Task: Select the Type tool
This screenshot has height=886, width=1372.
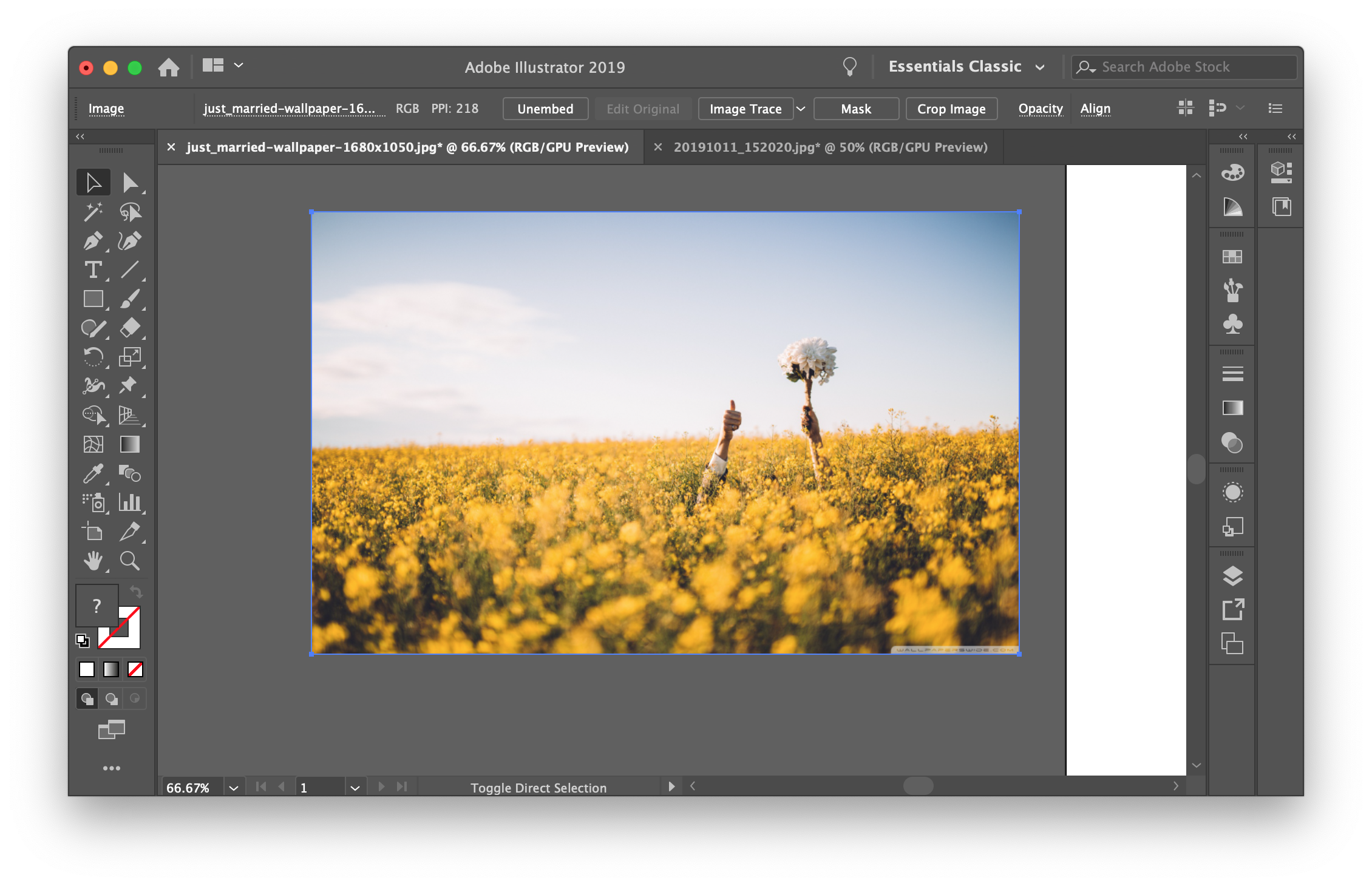Action: pyautogui.click(x=92, y=270)
